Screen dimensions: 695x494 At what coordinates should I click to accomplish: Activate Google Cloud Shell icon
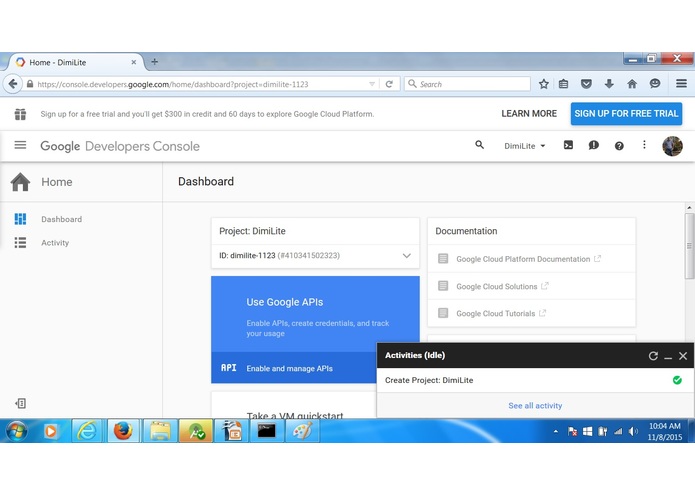[x=568, y=145]
